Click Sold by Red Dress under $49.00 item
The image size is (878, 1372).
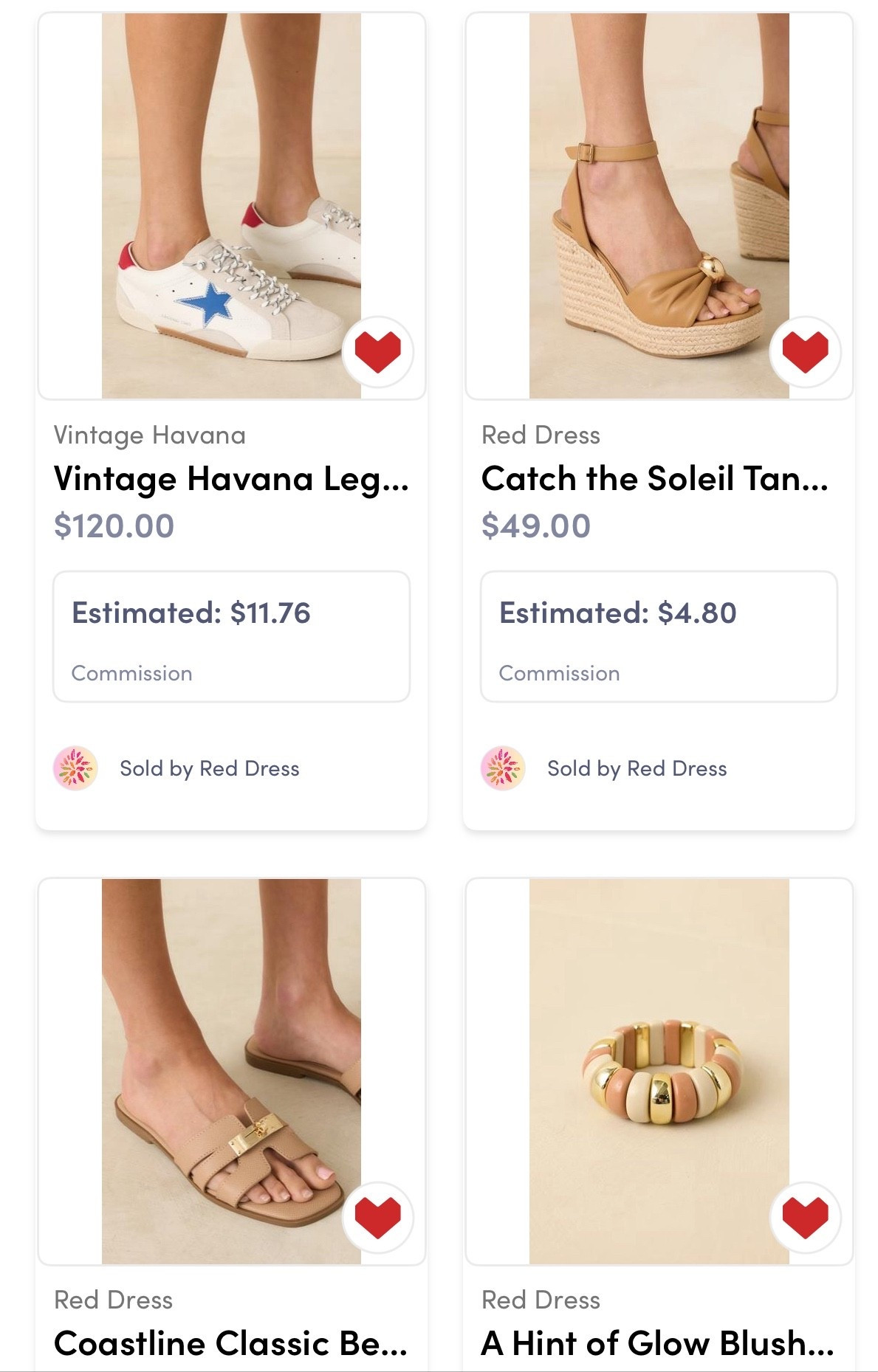[x=637, y=769]
